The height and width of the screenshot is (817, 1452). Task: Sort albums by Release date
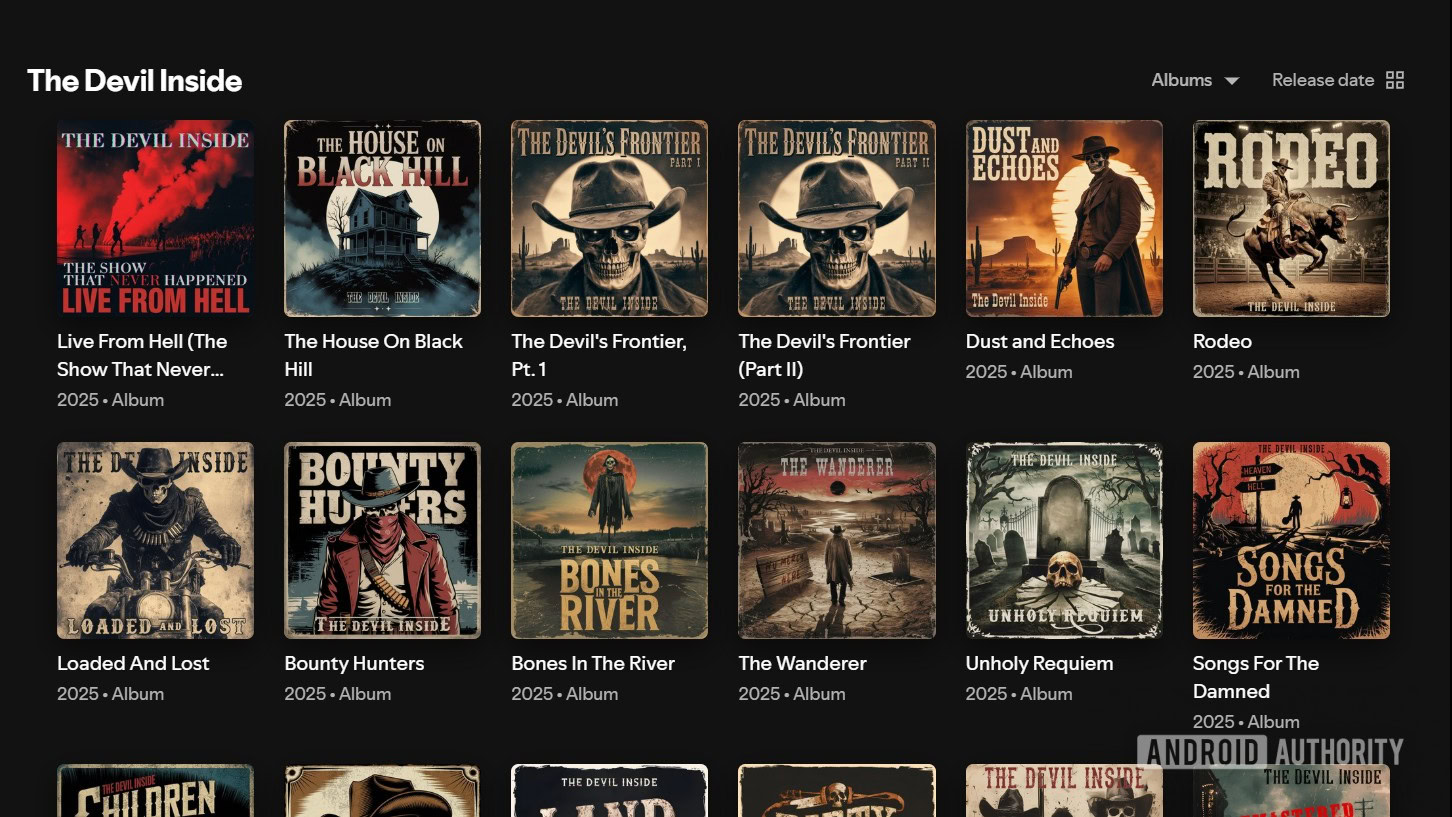(x=1322, y=80)
